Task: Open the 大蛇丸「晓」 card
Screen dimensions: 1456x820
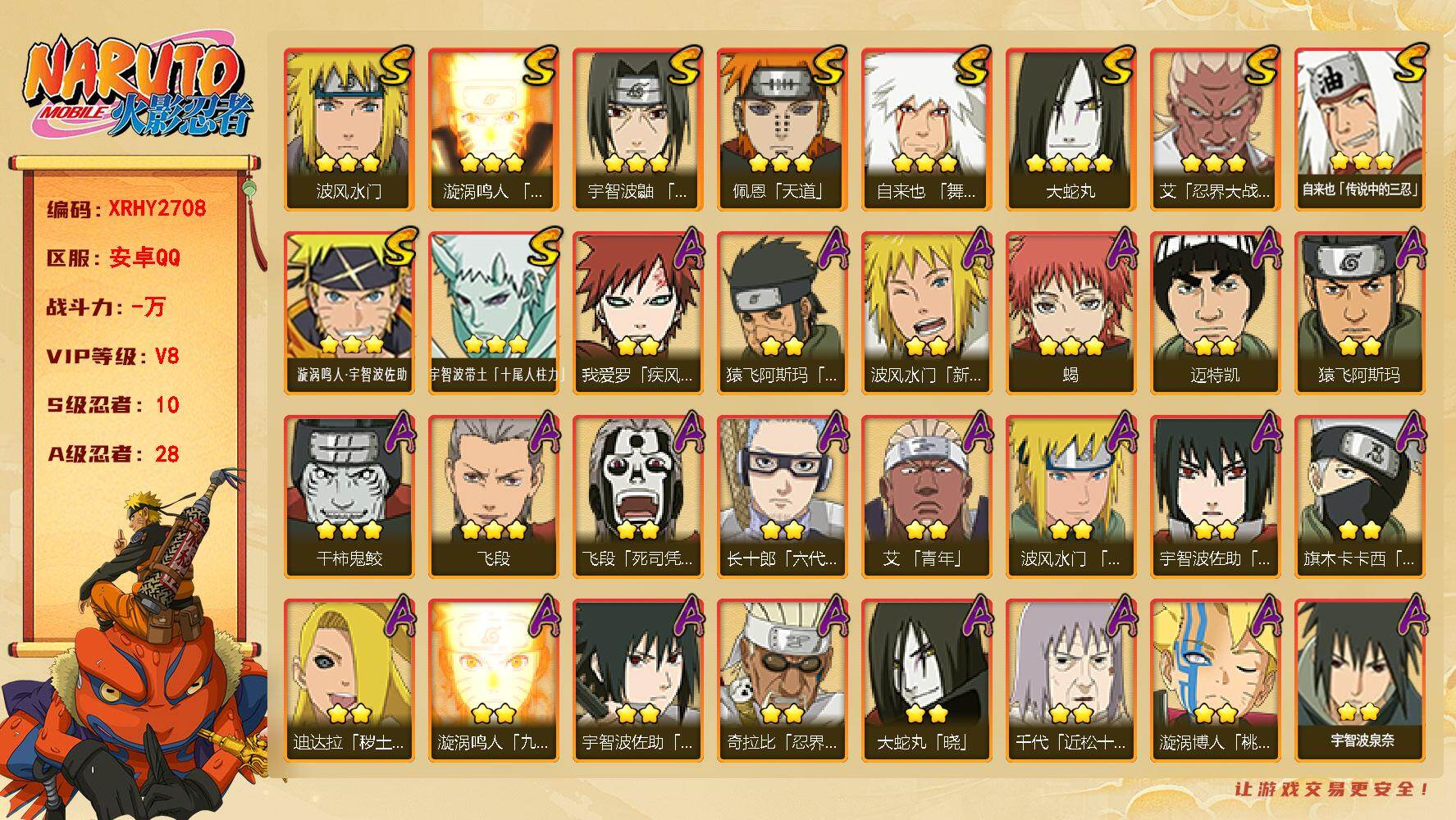Action: click(927, 681)
